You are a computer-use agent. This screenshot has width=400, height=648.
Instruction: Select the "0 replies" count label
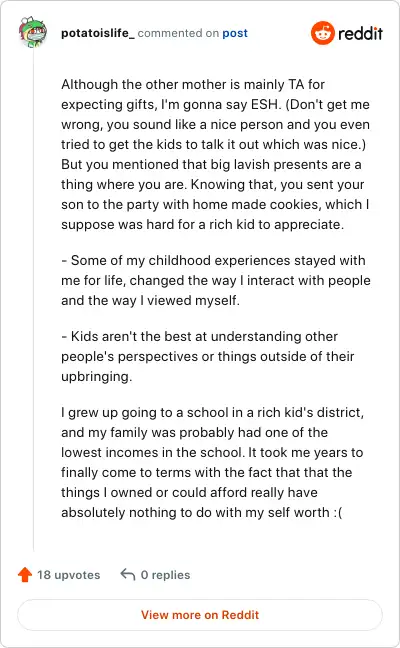(165, 575)
